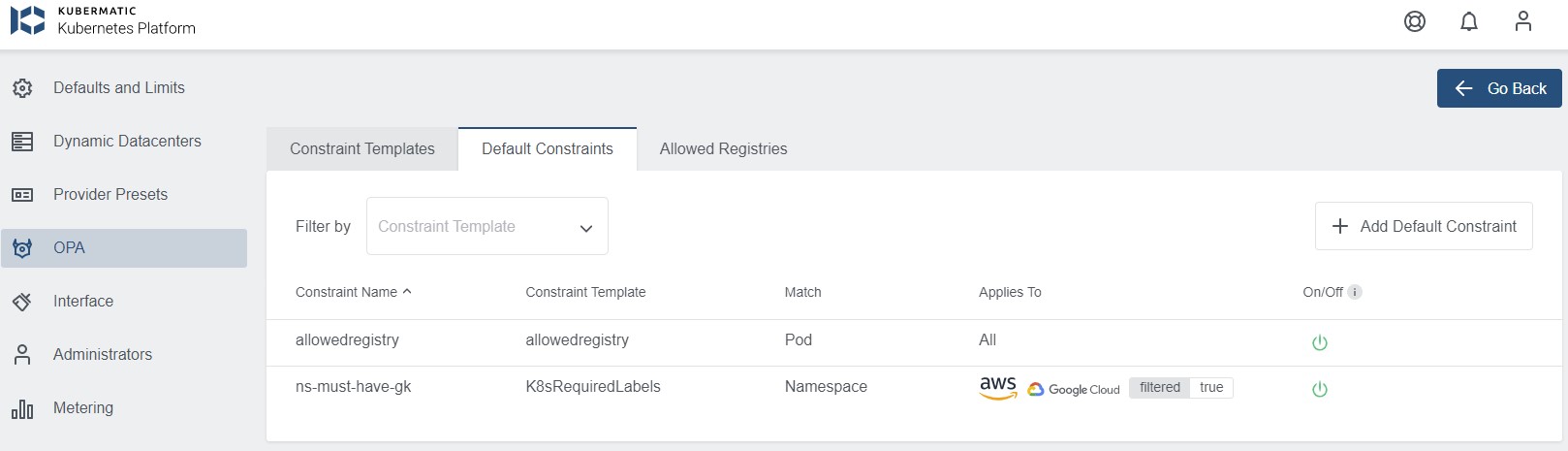
Task: Open Defaults and Limits in sidebar
Action: pos(124,88)
